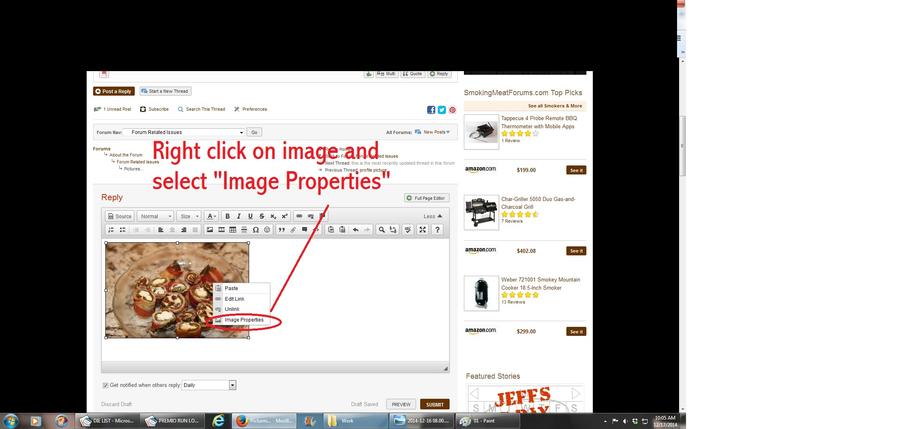900x429 pixels.
Task: Insert a special character with the omega icon
Action: (256, 230)
